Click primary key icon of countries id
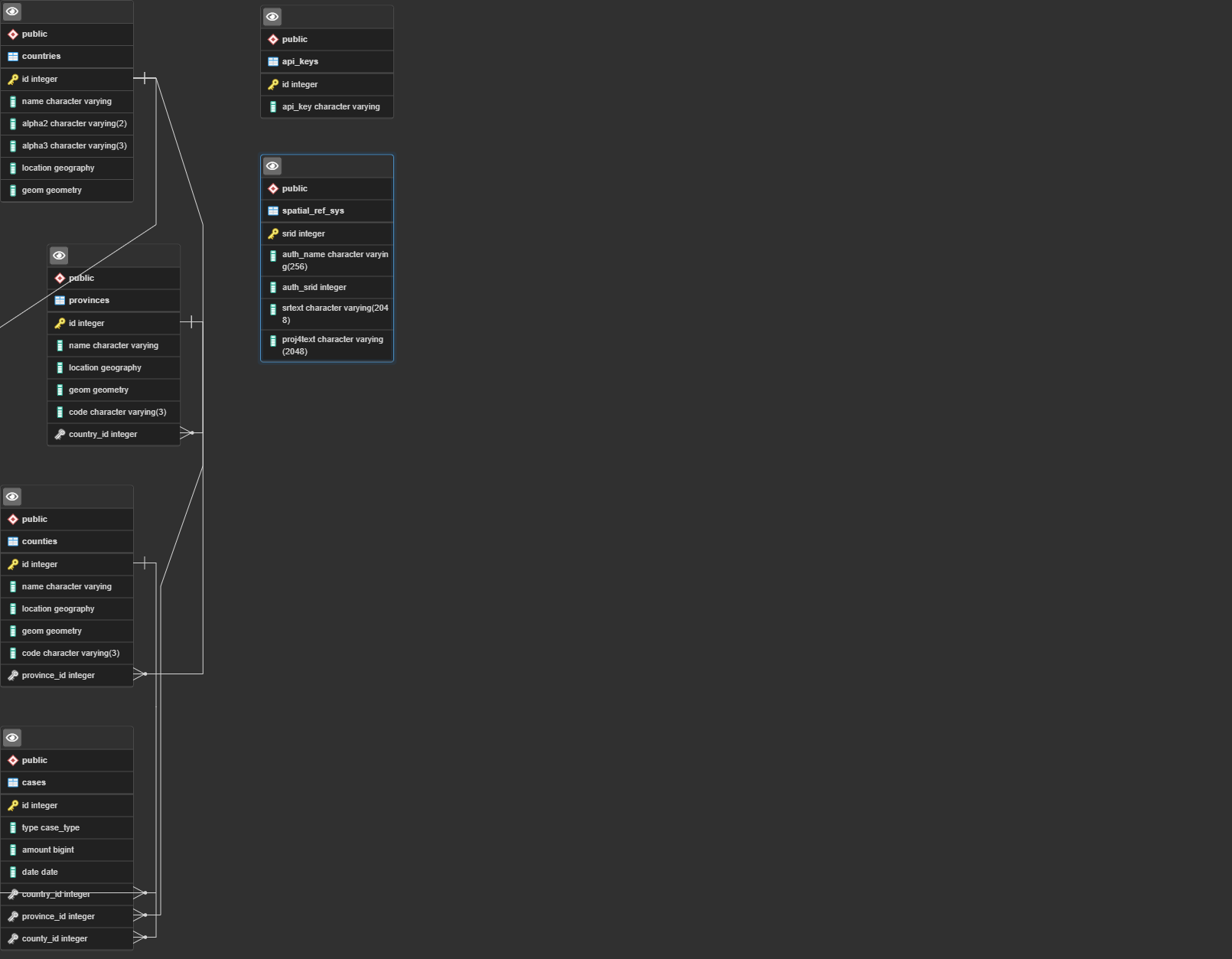This screenshot has height=959, width=1232. click(x=13, y=79)
